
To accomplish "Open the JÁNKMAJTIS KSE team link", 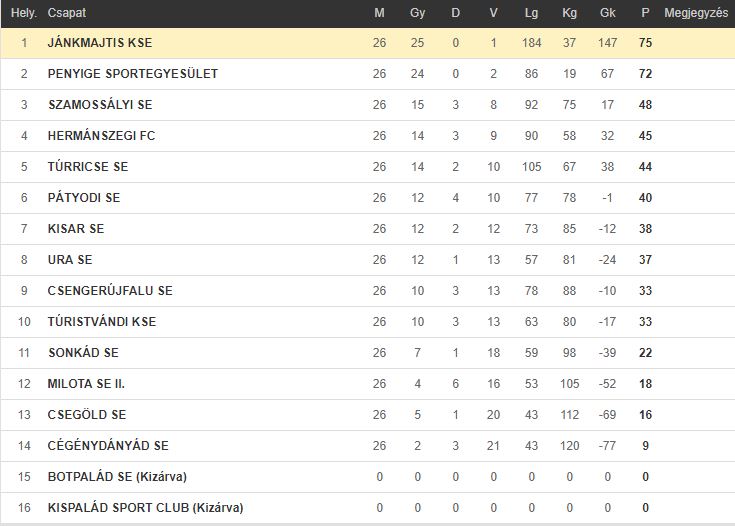I will 100,43.
